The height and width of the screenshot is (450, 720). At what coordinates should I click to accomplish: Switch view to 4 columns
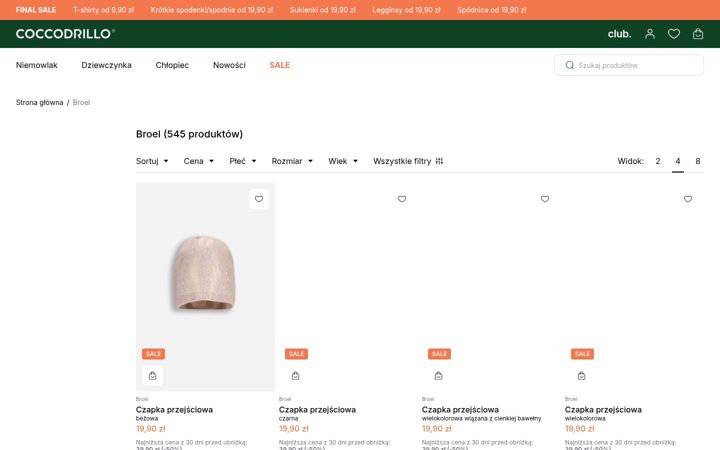[x=678, y=161]
